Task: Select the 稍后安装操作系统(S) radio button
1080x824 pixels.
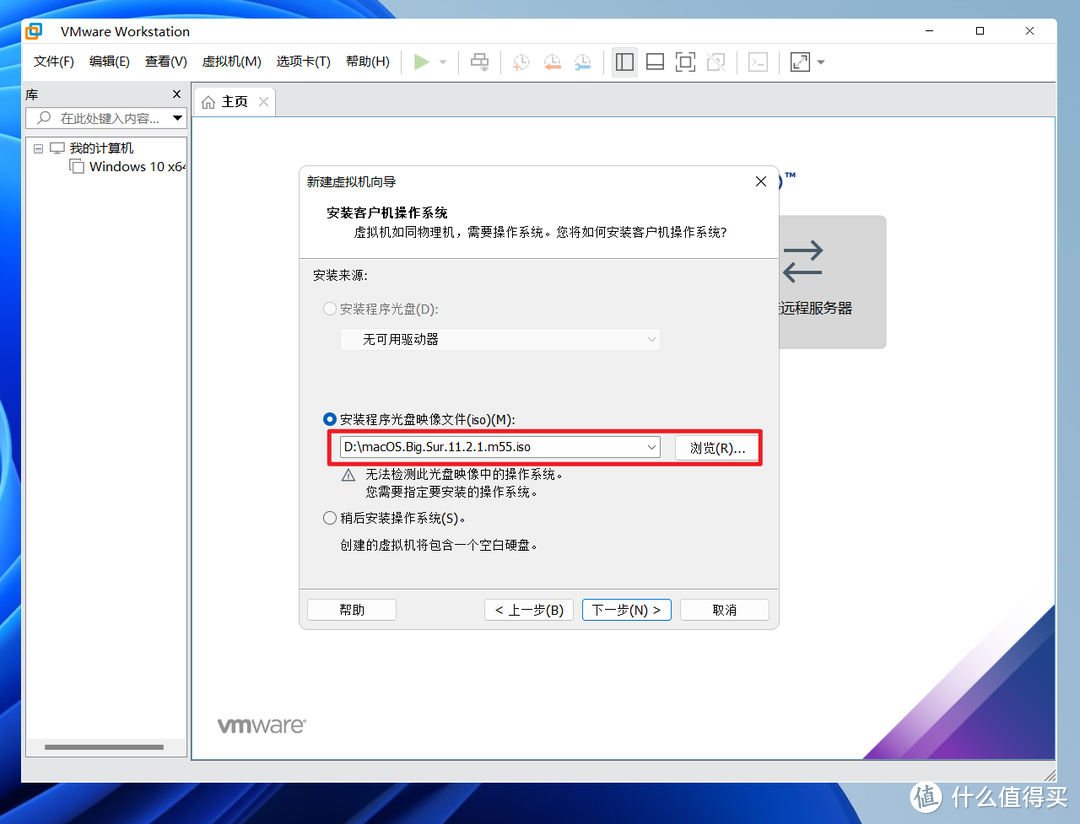Action: 330,518
